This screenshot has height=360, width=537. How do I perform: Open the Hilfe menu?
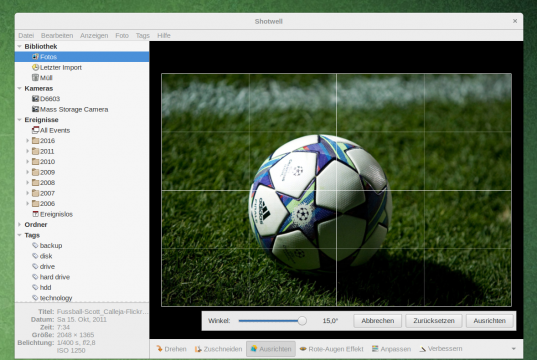(x=164, y=36)
